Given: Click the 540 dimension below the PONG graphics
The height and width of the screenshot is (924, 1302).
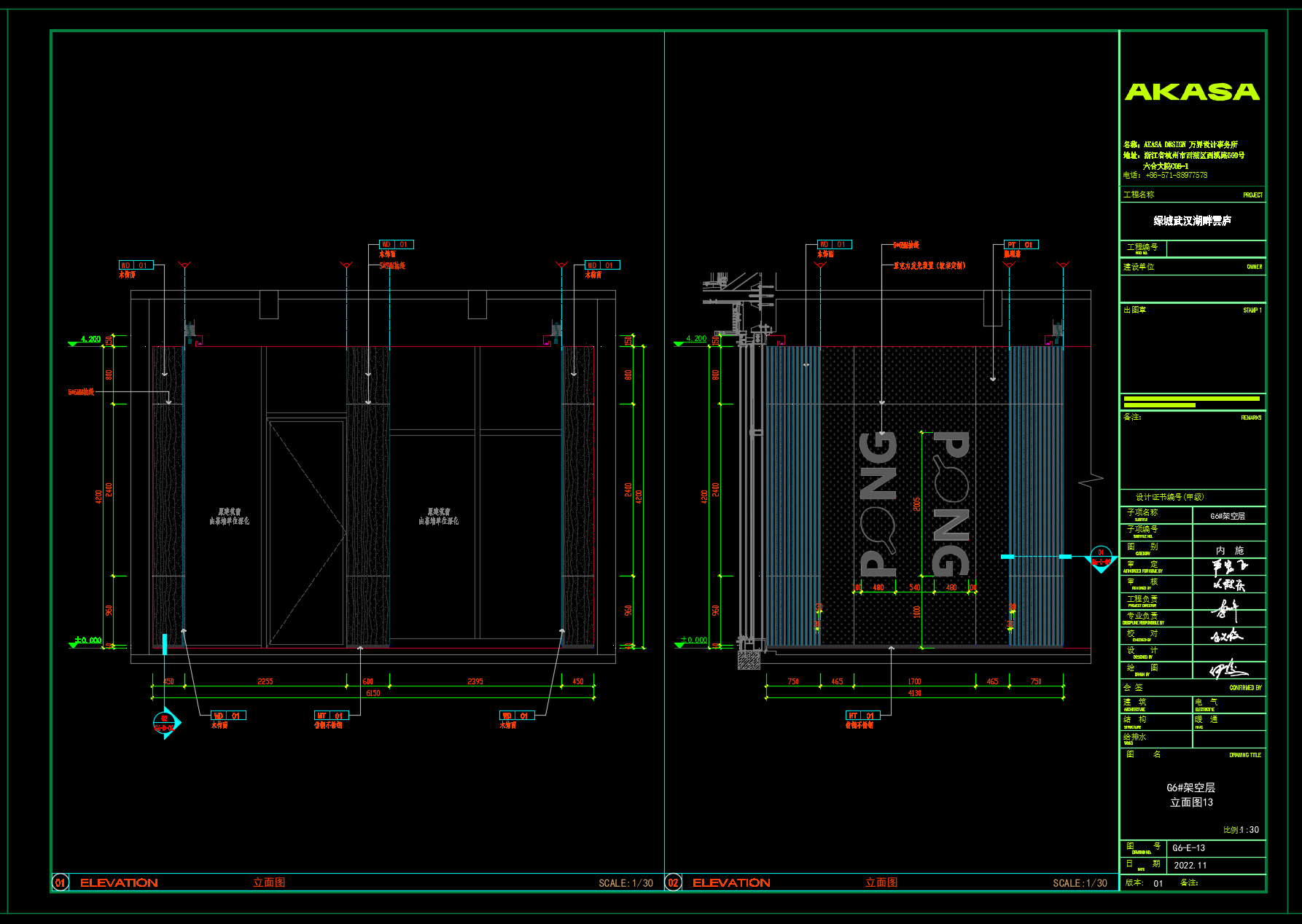Looking at the screenshot, I should [x=915, y=587].
